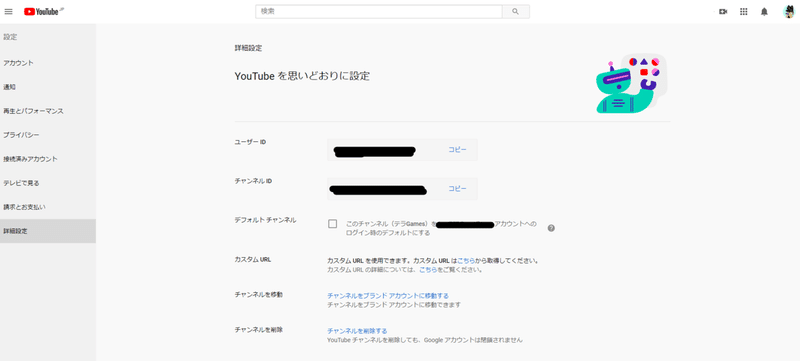
Task: Open 請求とお支払い section
Action: point(48,207)
